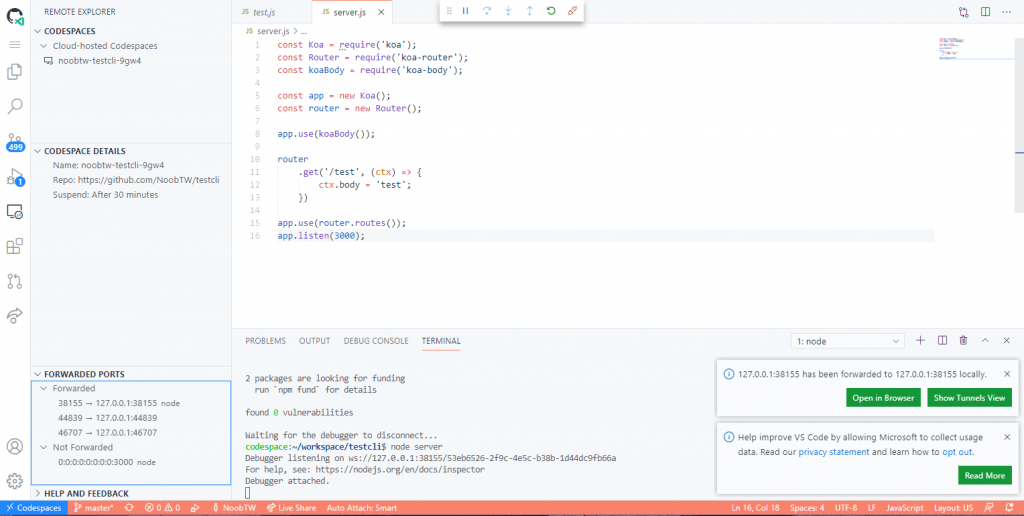The width and height of the screenshot is (1024, 516).
Task: Create a new terminal with plus
Action: [921, 340]
